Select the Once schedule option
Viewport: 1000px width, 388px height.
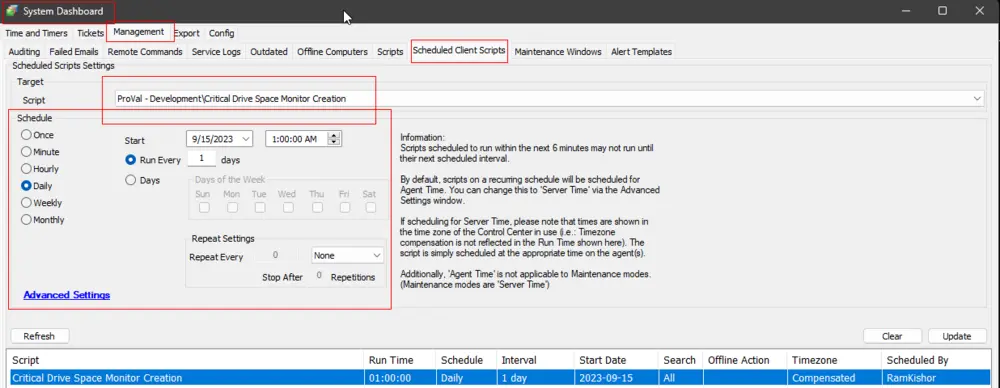pyautogui.click(x=26, y=135)
